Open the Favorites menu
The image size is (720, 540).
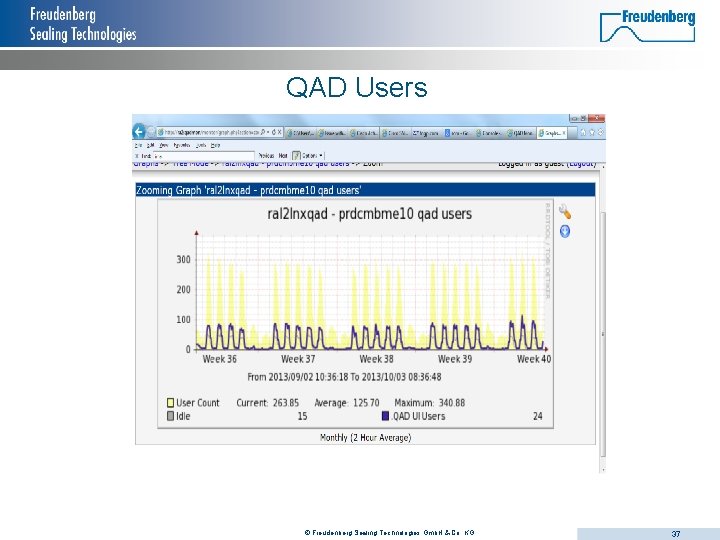tap(182, 145)
